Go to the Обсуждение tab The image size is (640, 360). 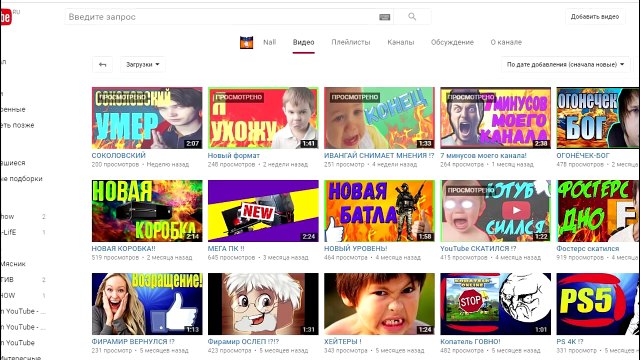[452, 42]
